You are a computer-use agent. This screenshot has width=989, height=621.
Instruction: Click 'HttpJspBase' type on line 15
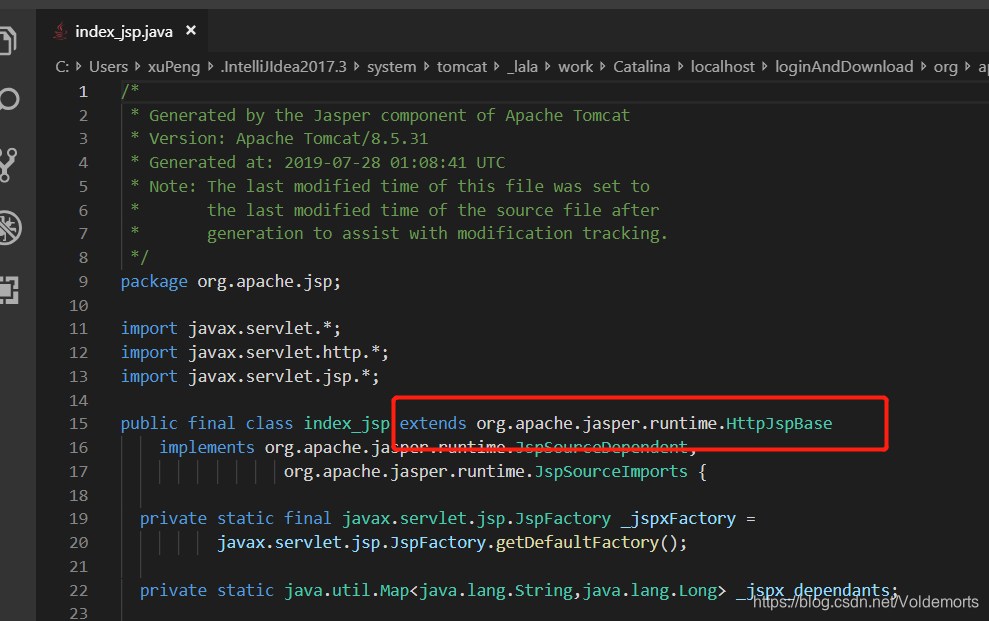tap(779, 424)
